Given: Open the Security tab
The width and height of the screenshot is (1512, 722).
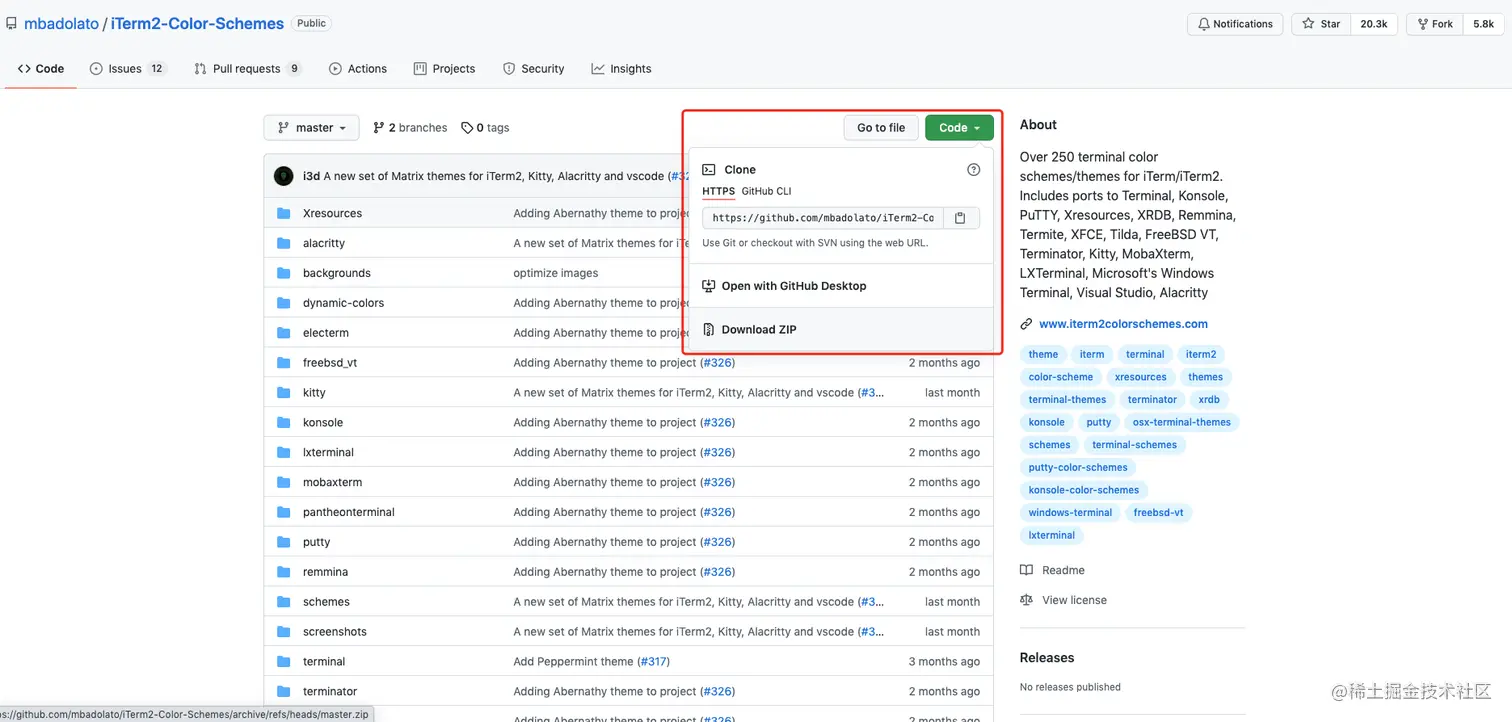Looking at the screenshot, I should click(x=534, y=69).
